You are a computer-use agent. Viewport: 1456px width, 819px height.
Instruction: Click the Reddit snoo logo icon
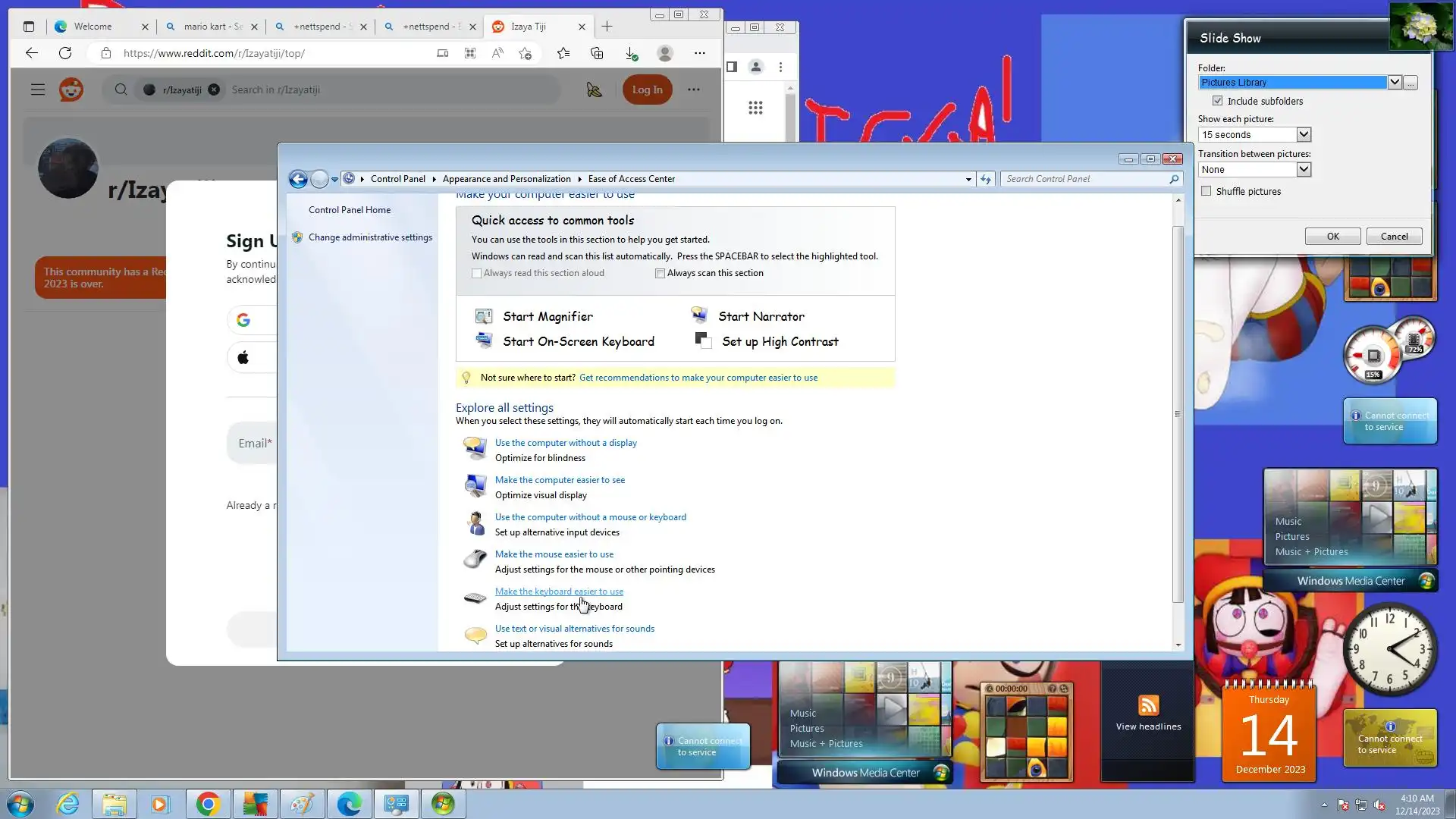point(71,89)
